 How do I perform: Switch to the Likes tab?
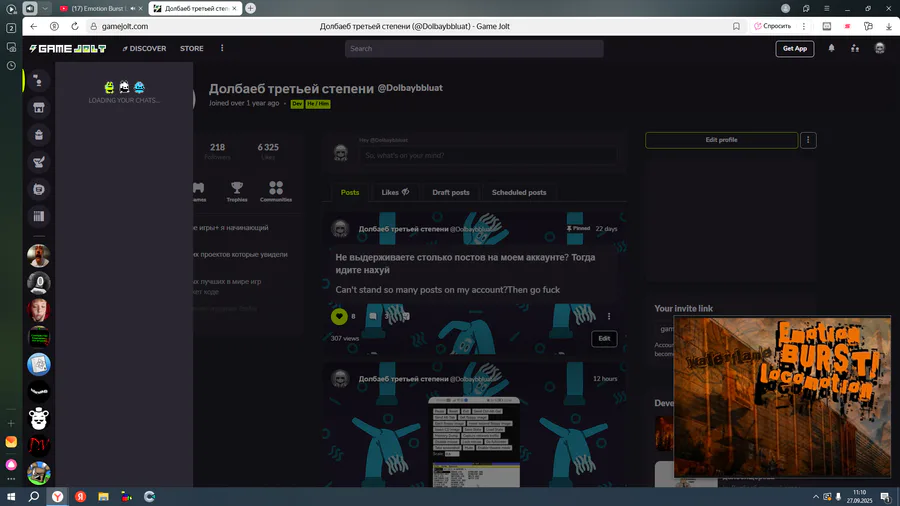395,193
